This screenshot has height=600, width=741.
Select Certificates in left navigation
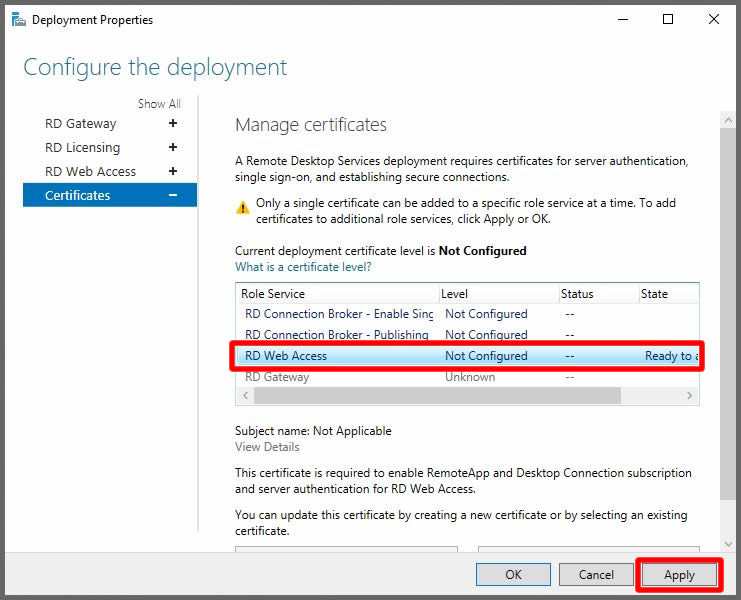110,195
